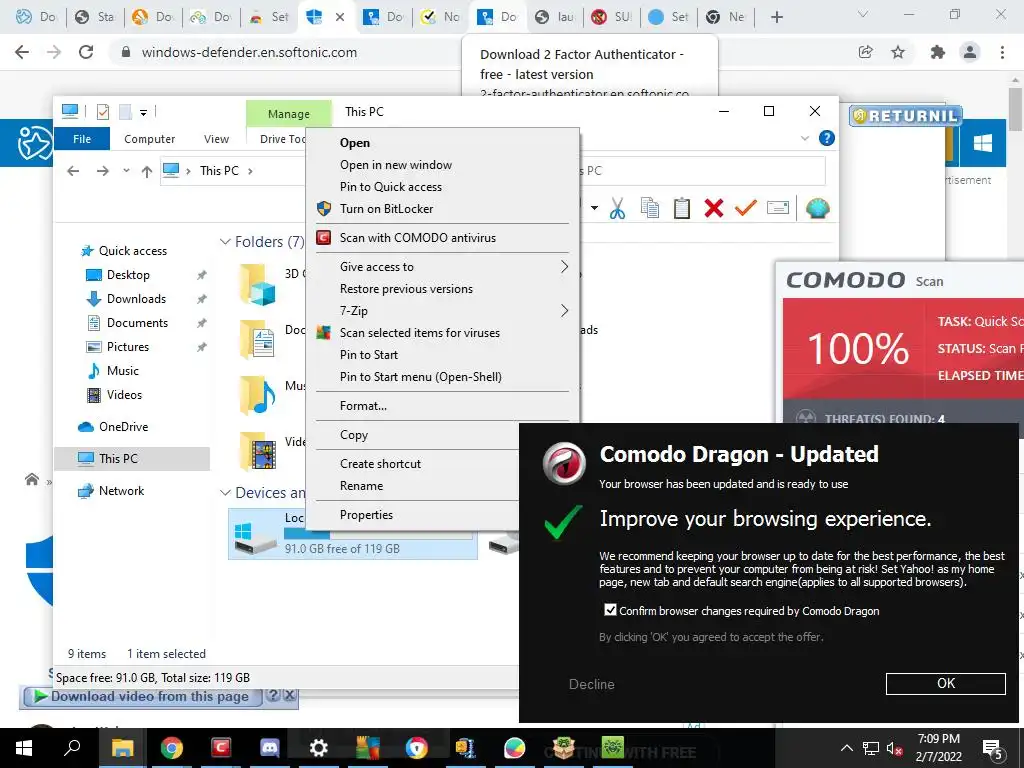Click the share page icon in Chrome
Screen dimensions: 1024x768
[x=866, y=52]
